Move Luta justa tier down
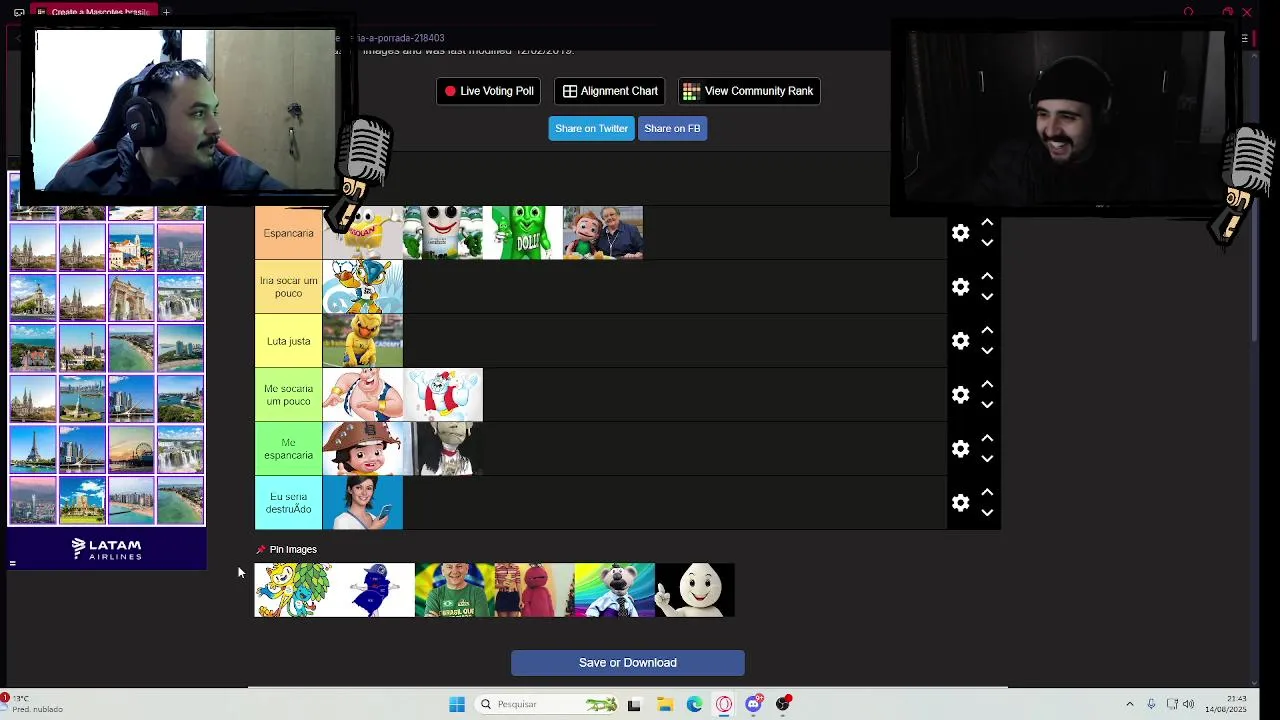This screenshot has width=1280, height=720. pos(987,351)
